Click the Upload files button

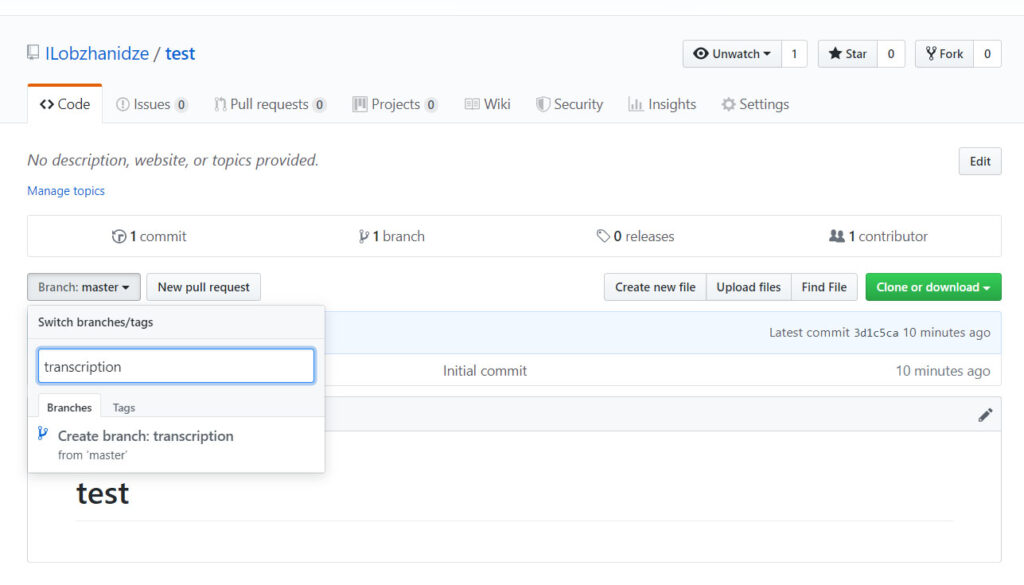(748, 287)
